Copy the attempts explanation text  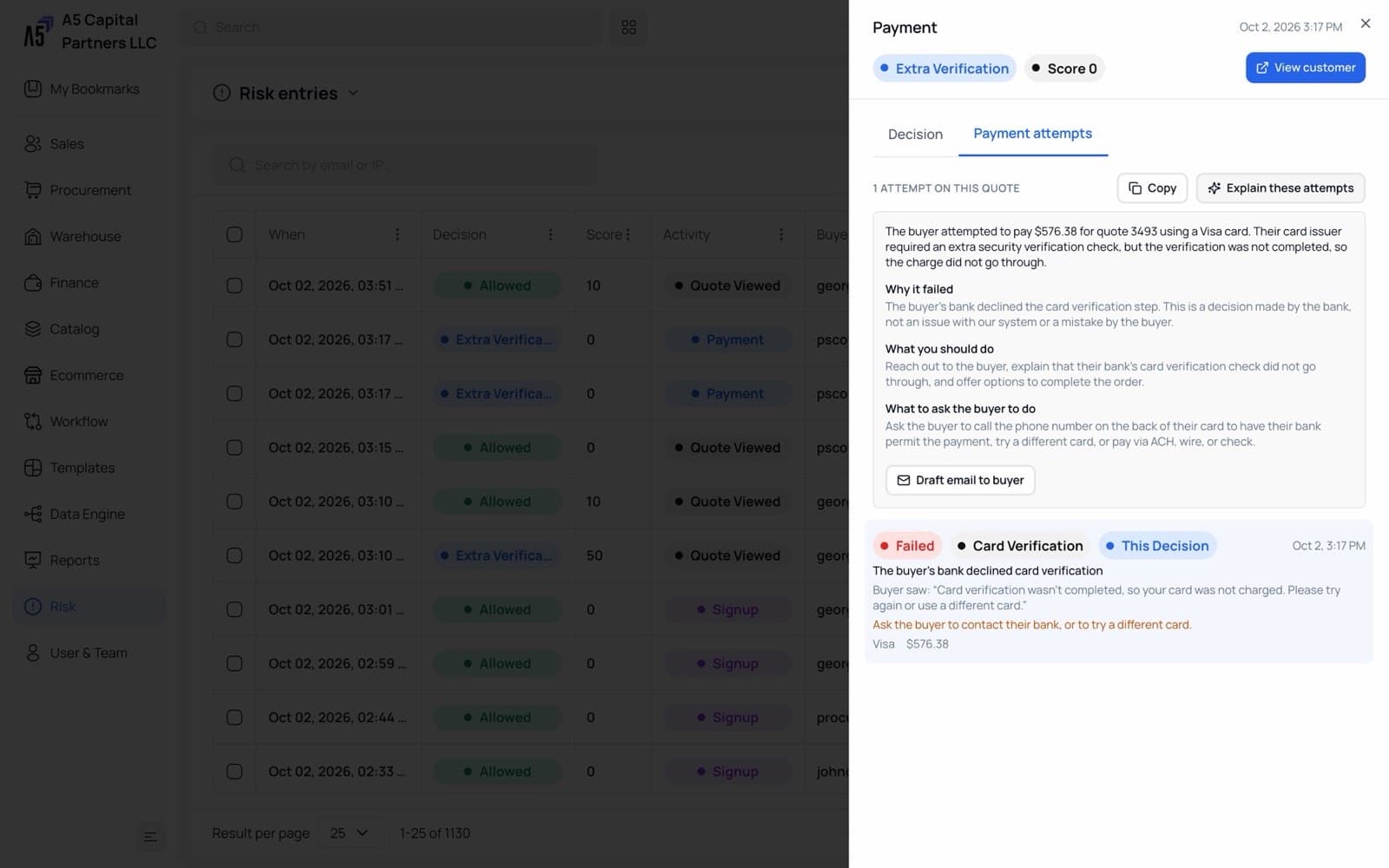click(1152, 188)
